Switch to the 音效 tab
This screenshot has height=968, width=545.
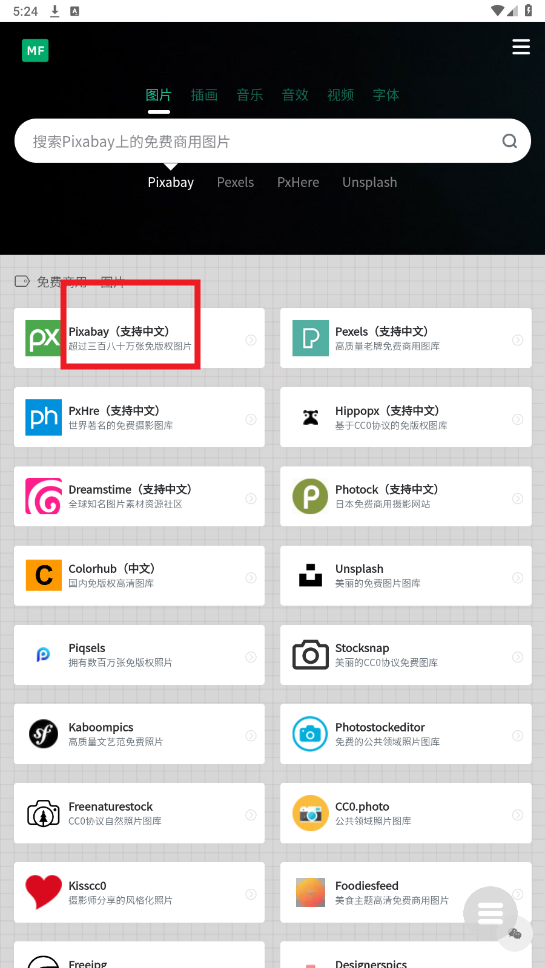pos(295,94)
